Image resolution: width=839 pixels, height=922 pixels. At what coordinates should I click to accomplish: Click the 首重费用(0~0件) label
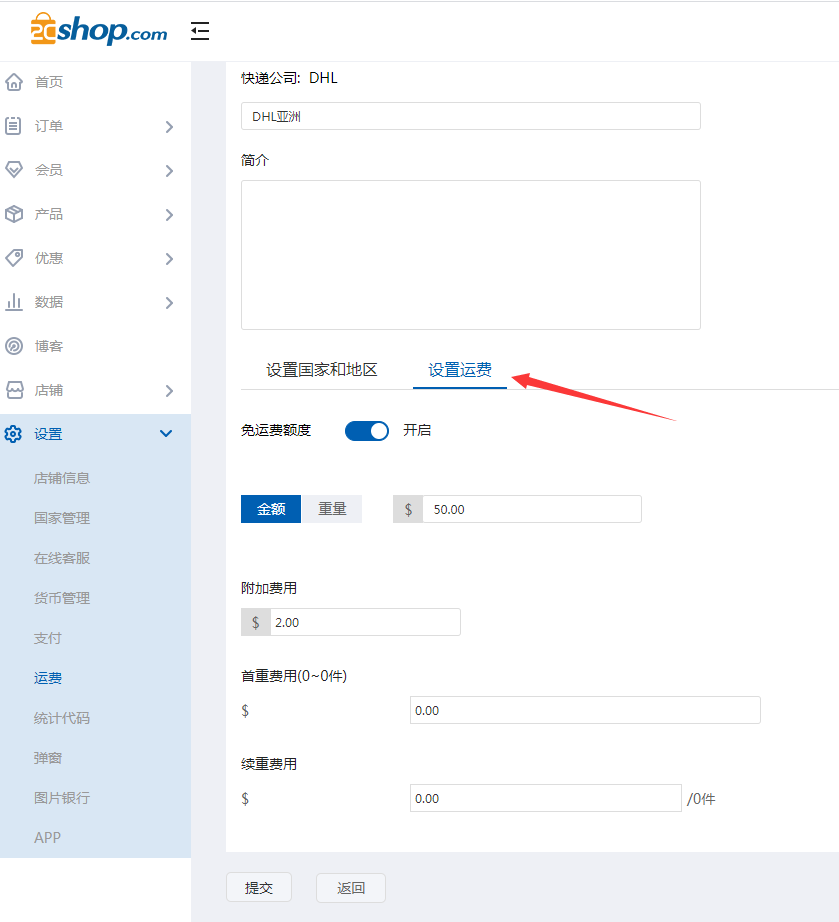tap(294, 676)
